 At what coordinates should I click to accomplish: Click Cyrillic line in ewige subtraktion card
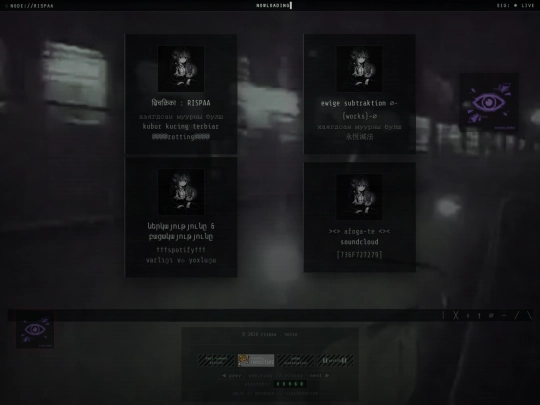[359, 127]
